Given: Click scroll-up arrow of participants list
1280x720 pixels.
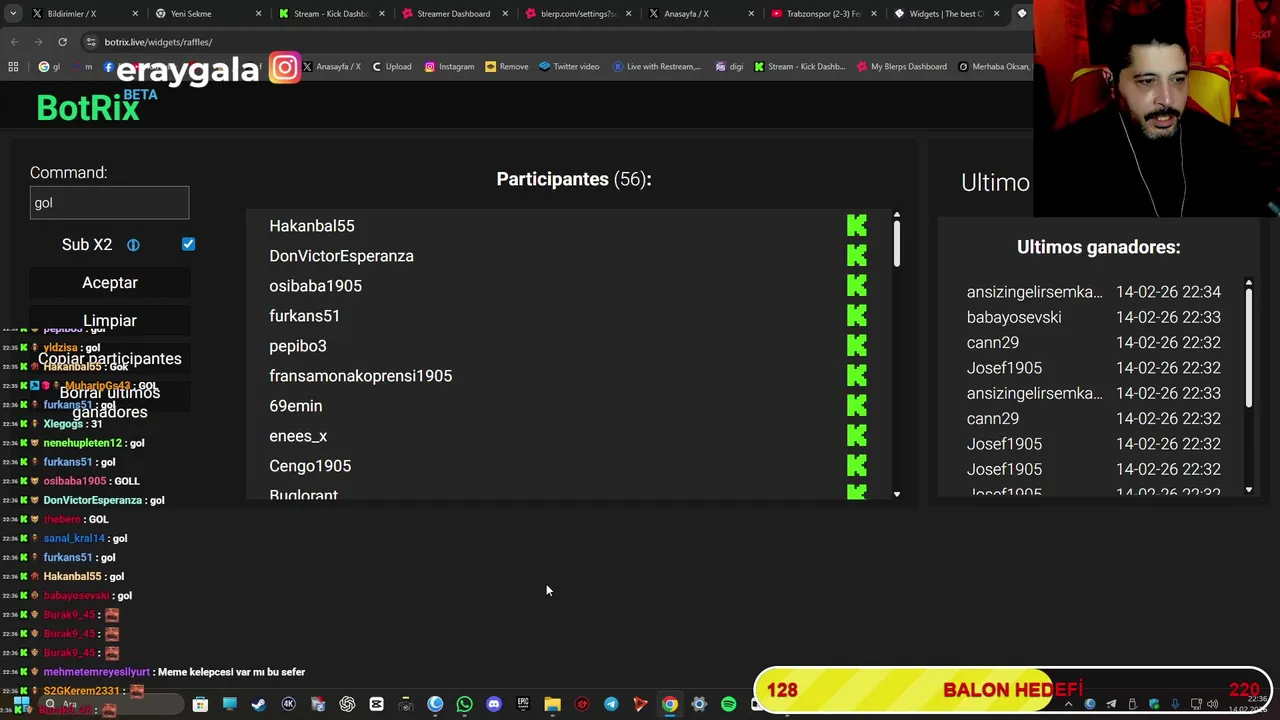Looking at the screenshot, I should click(897, 215).
